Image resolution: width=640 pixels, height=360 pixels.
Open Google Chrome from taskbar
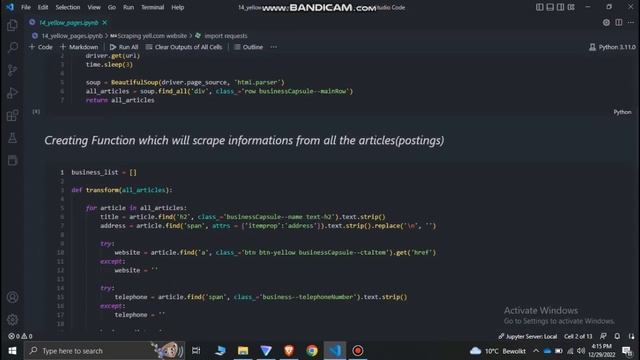[312, 351]
